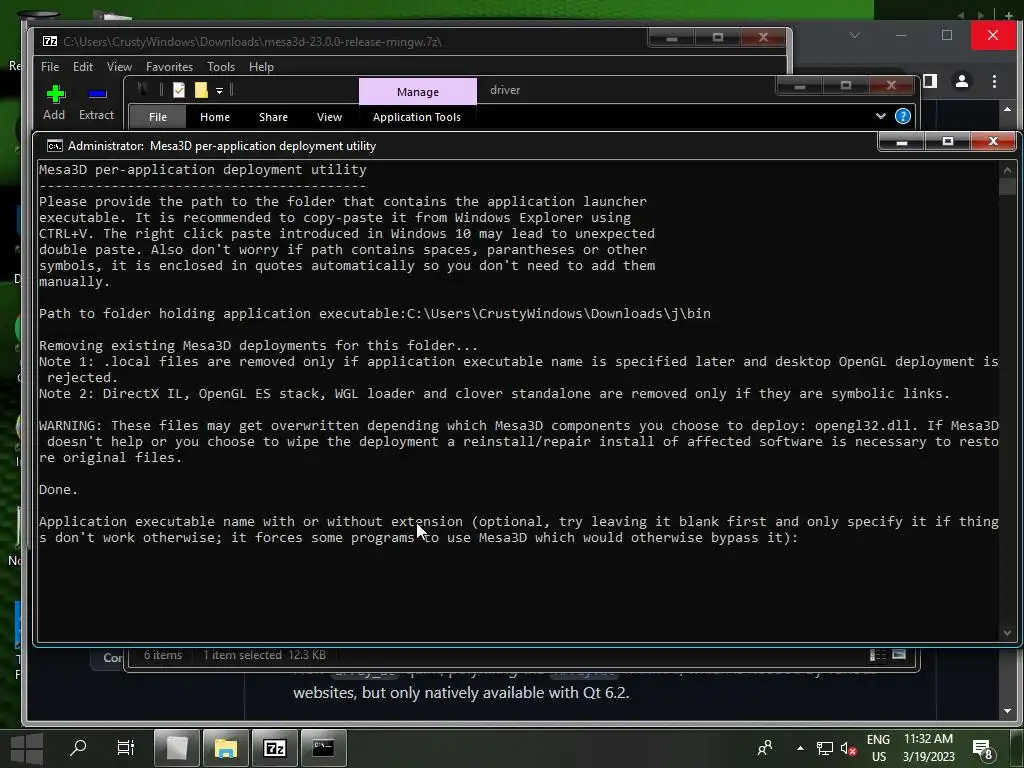Show hidden system tray icons
This screenshot has height=768, width=1024.
[800, 748]
